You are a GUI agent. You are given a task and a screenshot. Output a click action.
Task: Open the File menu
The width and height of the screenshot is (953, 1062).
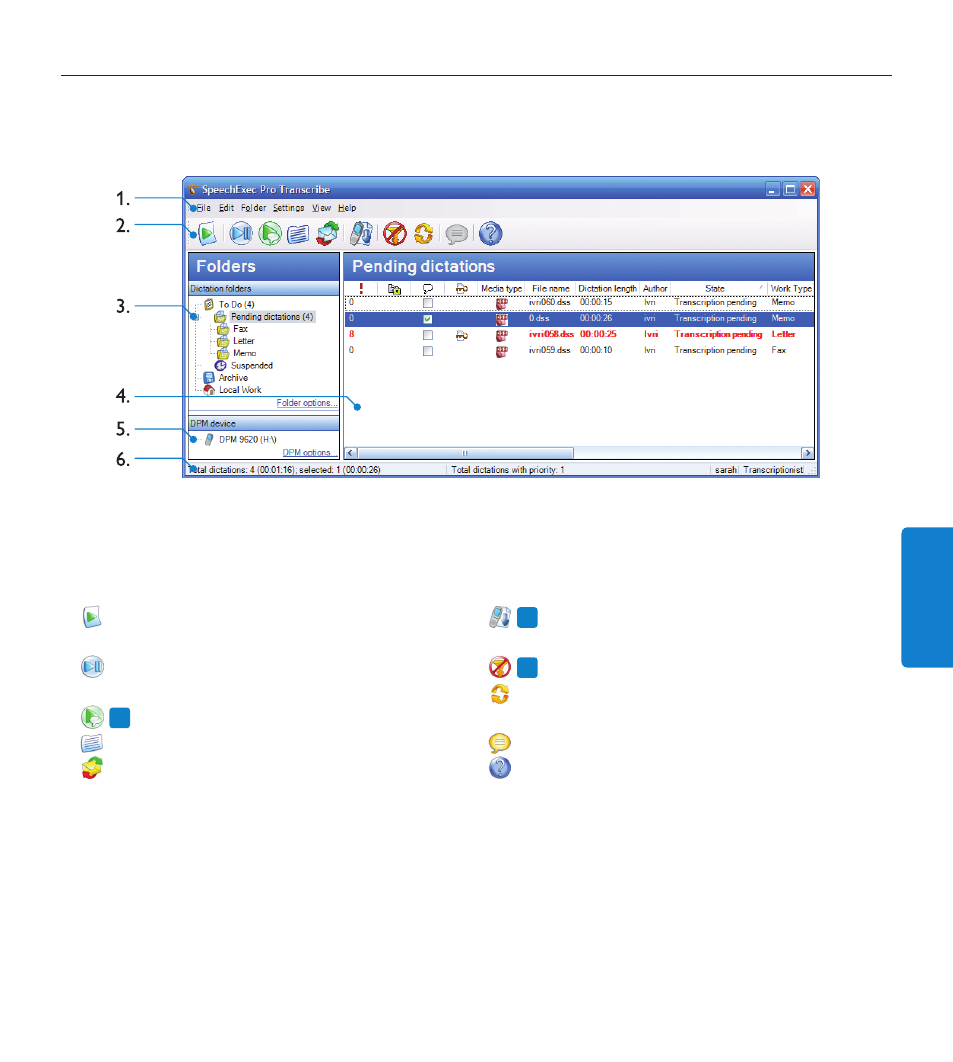[x=203, y=208]
